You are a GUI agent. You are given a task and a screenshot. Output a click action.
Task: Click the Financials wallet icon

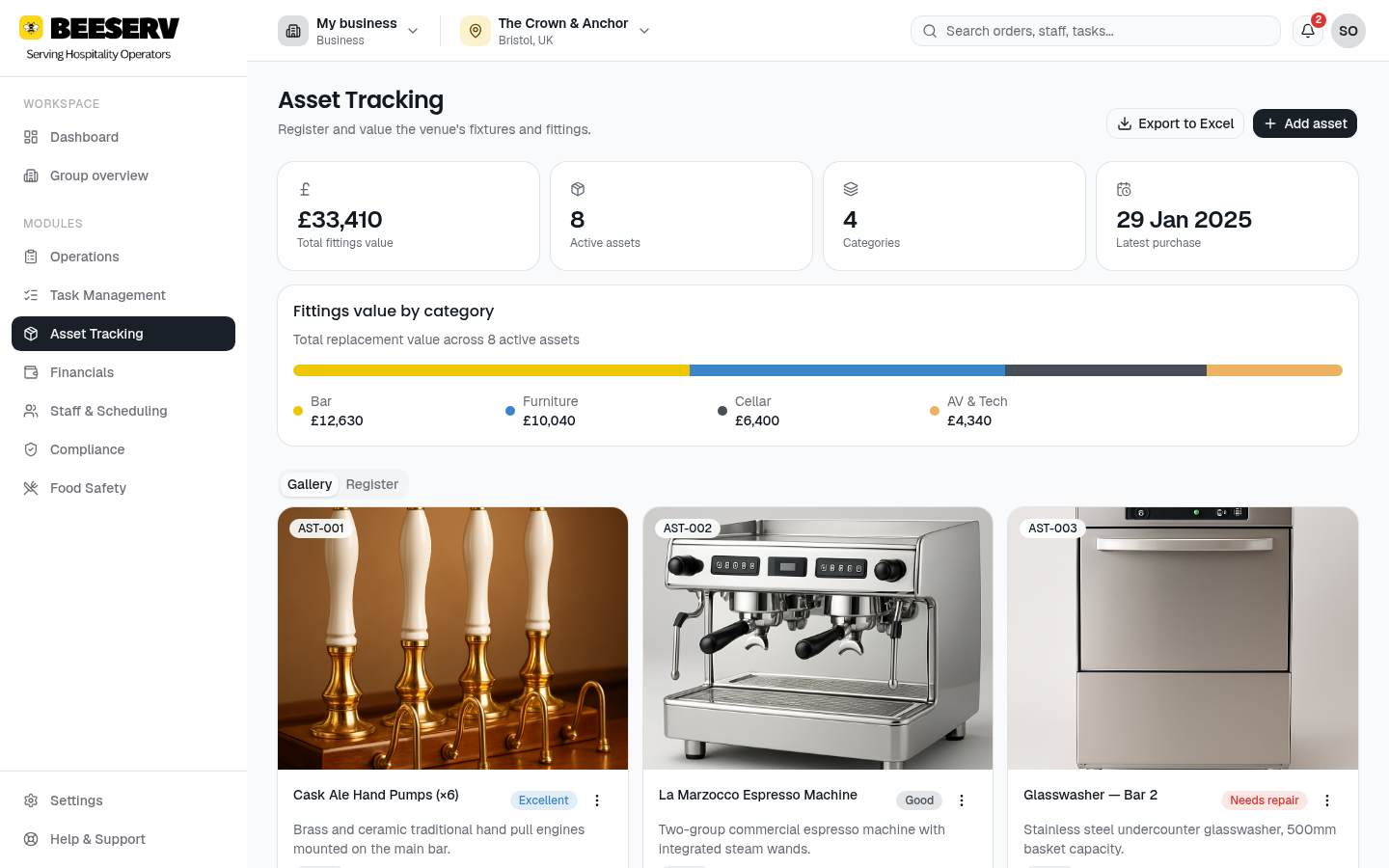click(x=31, y=372)
